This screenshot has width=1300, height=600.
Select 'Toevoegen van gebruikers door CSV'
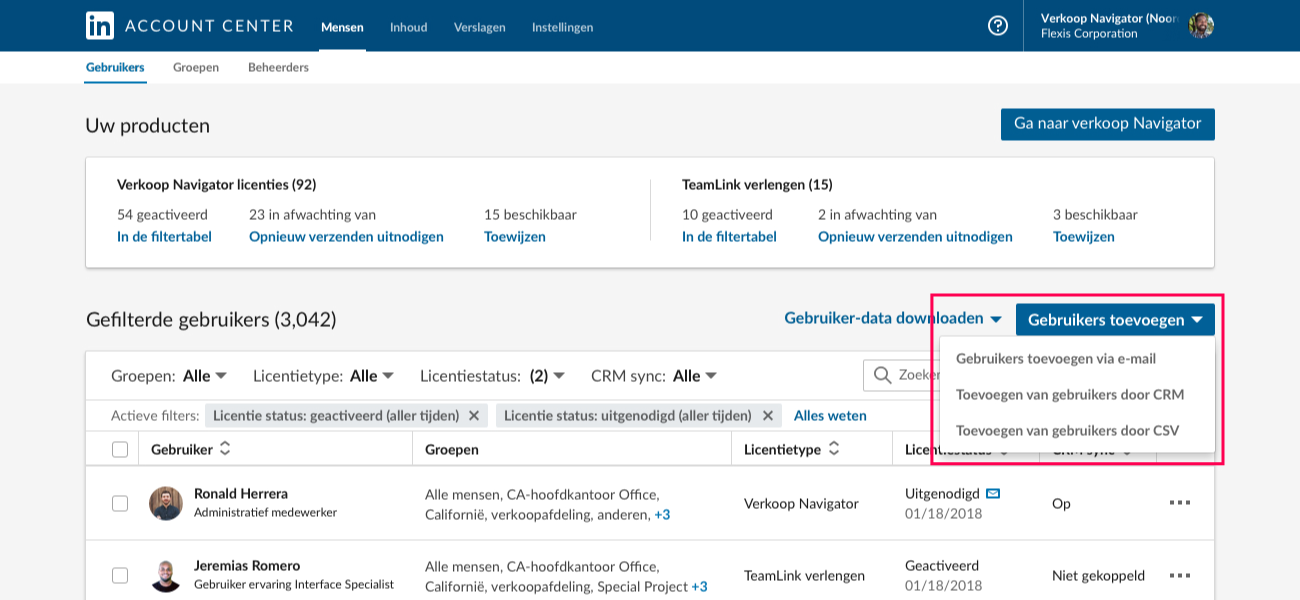tap(1067, 431)
